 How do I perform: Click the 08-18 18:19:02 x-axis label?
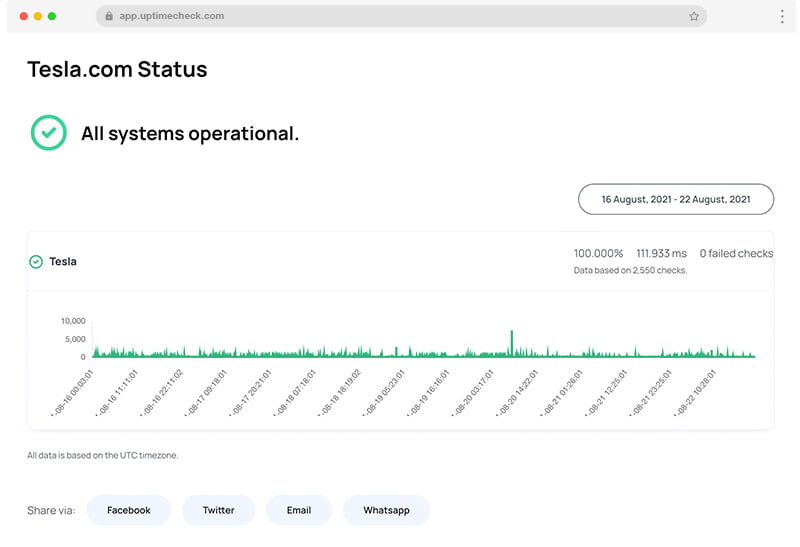click(340, 393)
